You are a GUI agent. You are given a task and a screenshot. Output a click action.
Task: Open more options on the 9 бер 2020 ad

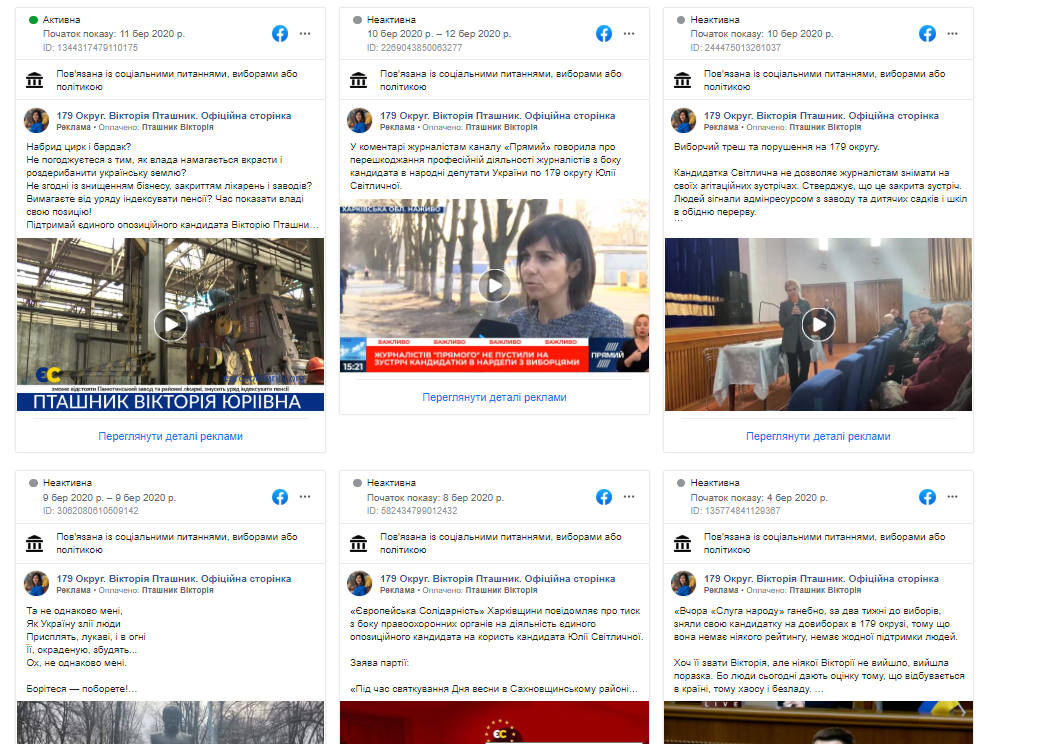(305, 497)
